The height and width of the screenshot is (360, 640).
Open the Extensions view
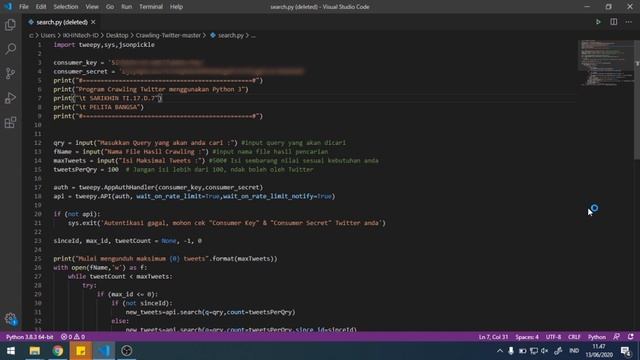coord(10,122)
